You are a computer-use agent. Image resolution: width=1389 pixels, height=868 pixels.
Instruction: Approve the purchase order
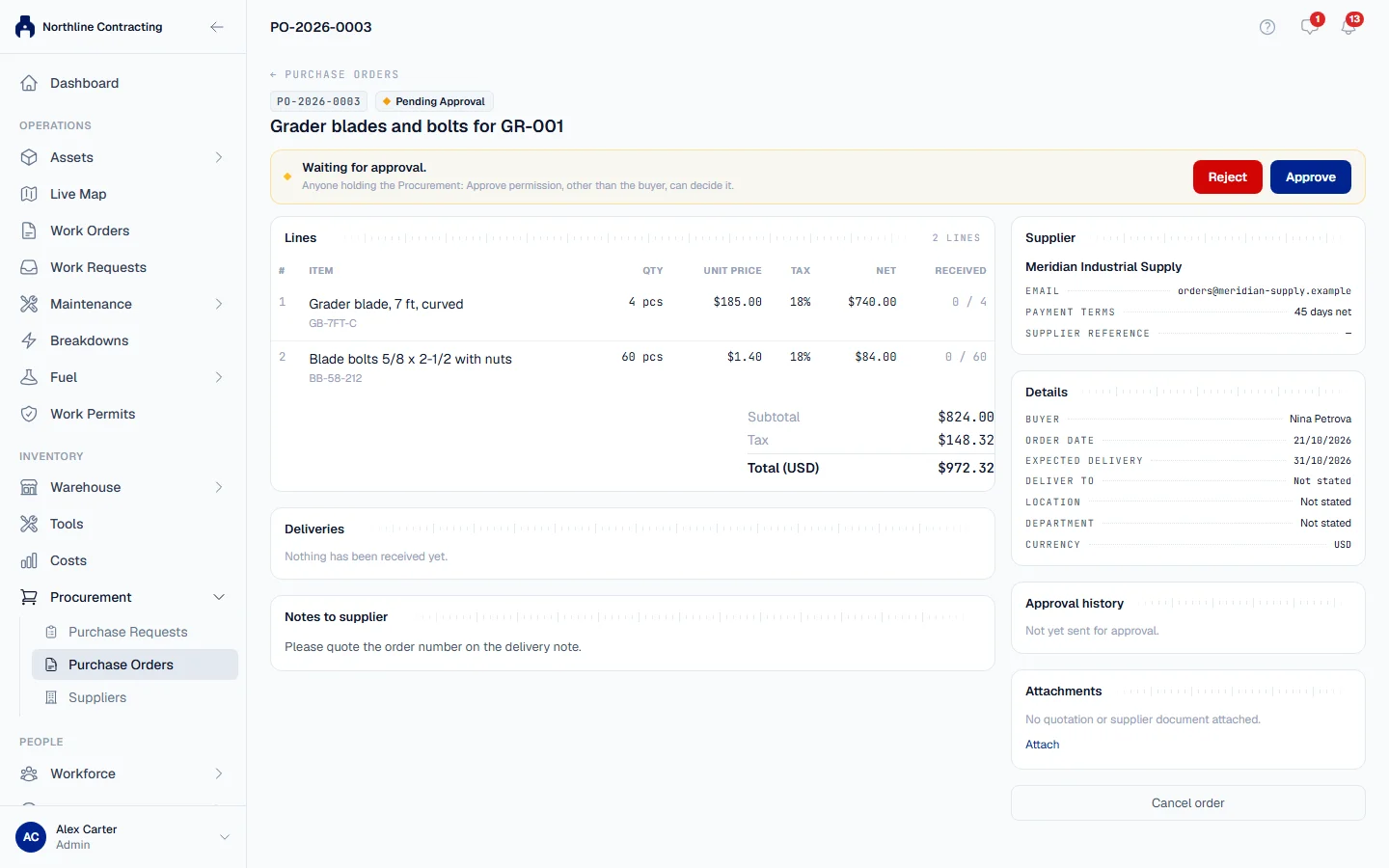point(1310,176)
